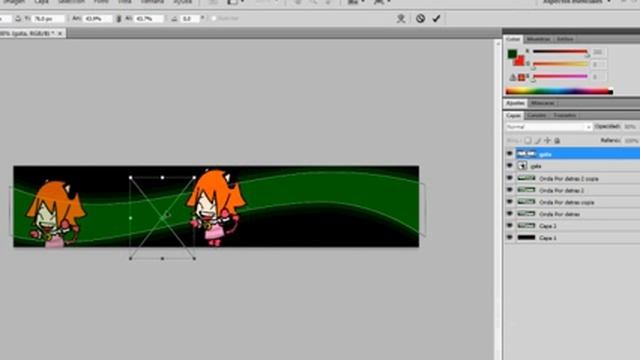Select the Capas tab
The width and height of the screenshot is (640, 360).
coord(513,116)
